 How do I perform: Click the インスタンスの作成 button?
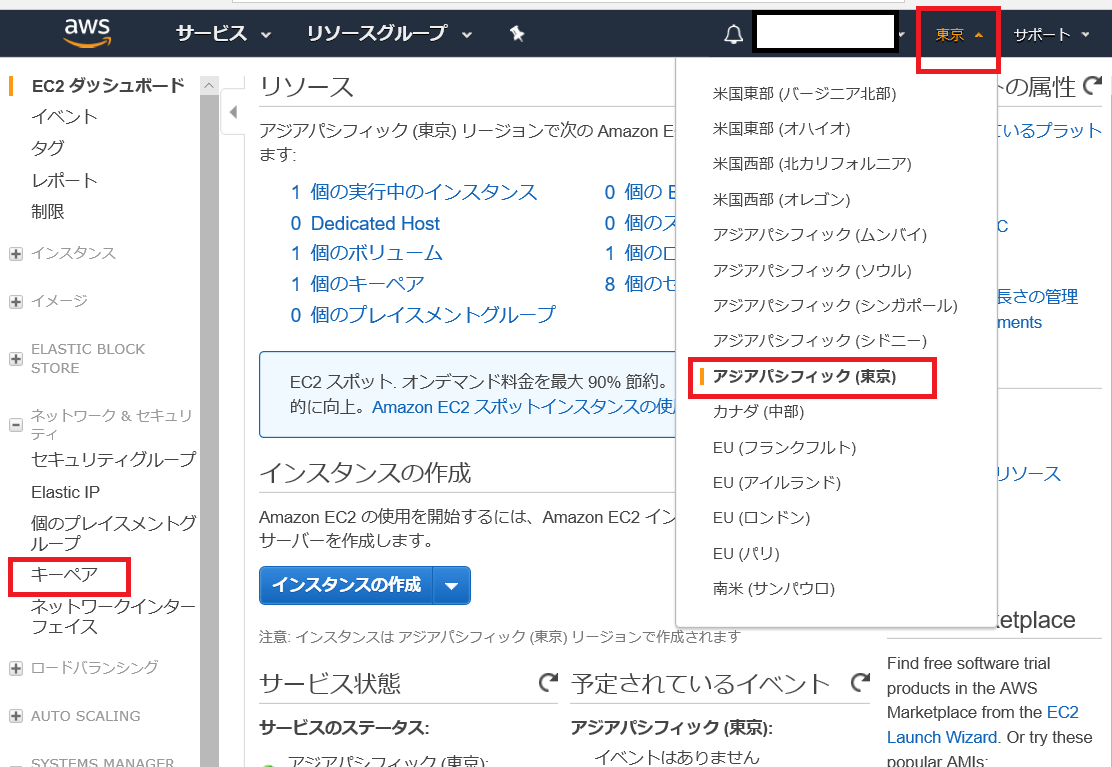pos(347,586)
